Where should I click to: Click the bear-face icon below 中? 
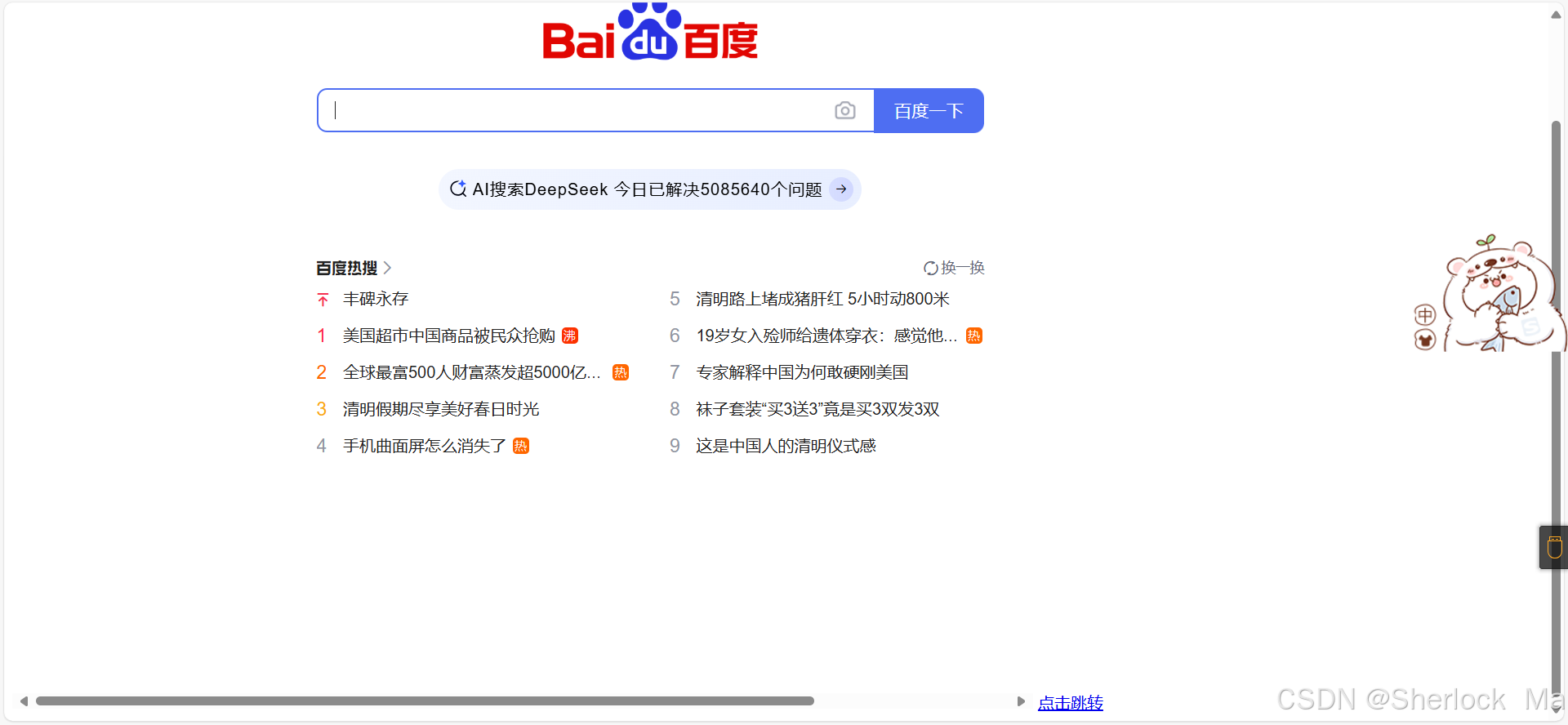point(1425,340)
